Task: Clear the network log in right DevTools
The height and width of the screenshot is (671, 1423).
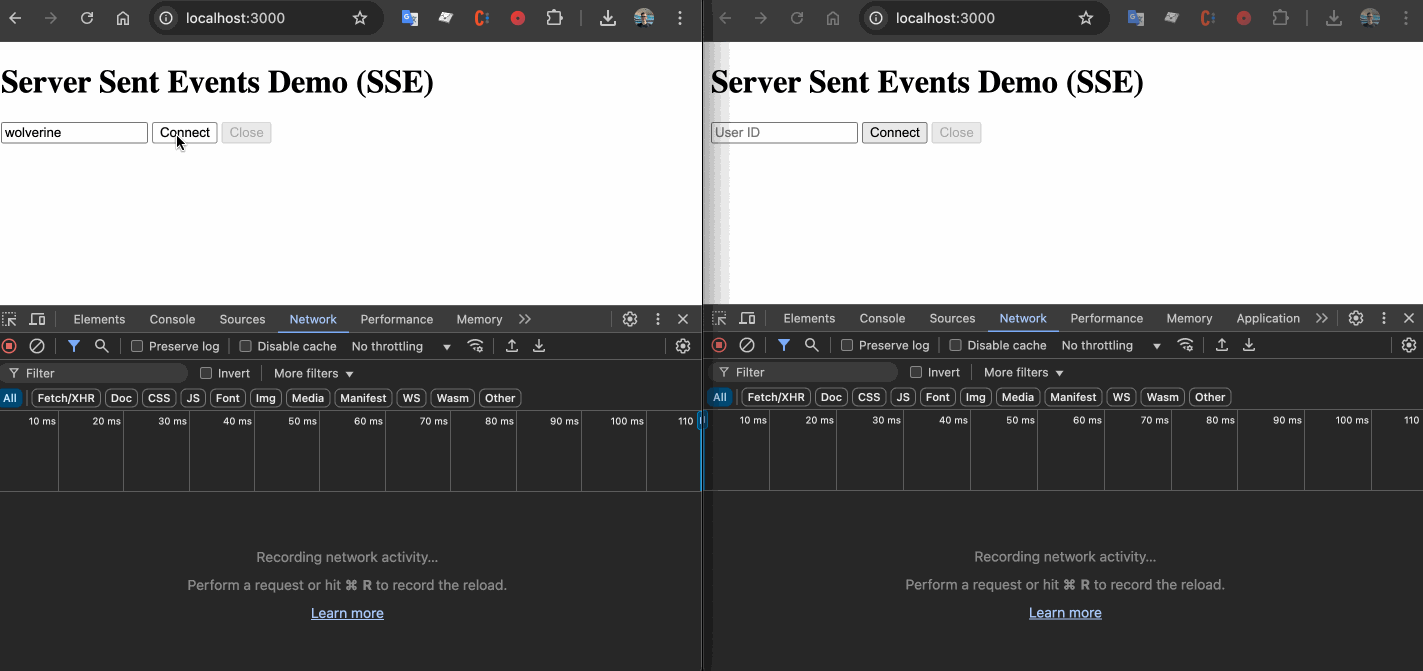Action: tap(747, 345)
